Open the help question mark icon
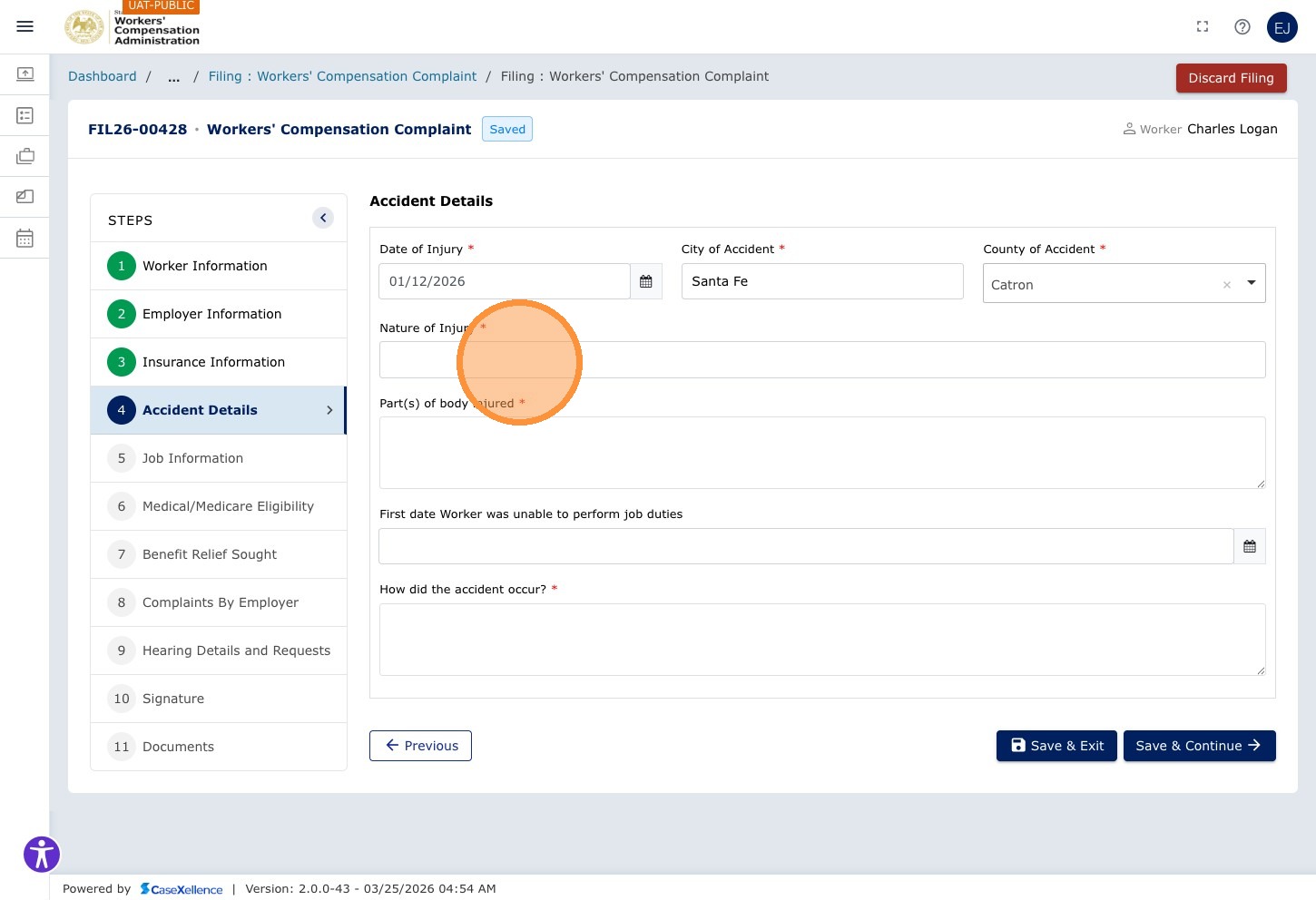The height and width of the screenshot is (900, 1316). 1242,27
